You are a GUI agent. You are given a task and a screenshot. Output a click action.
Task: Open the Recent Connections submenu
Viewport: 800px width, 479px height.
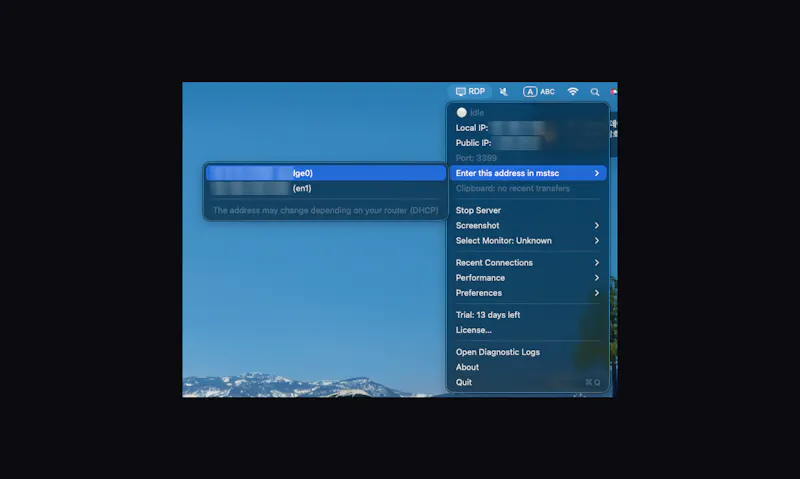[x=528, y=263]
